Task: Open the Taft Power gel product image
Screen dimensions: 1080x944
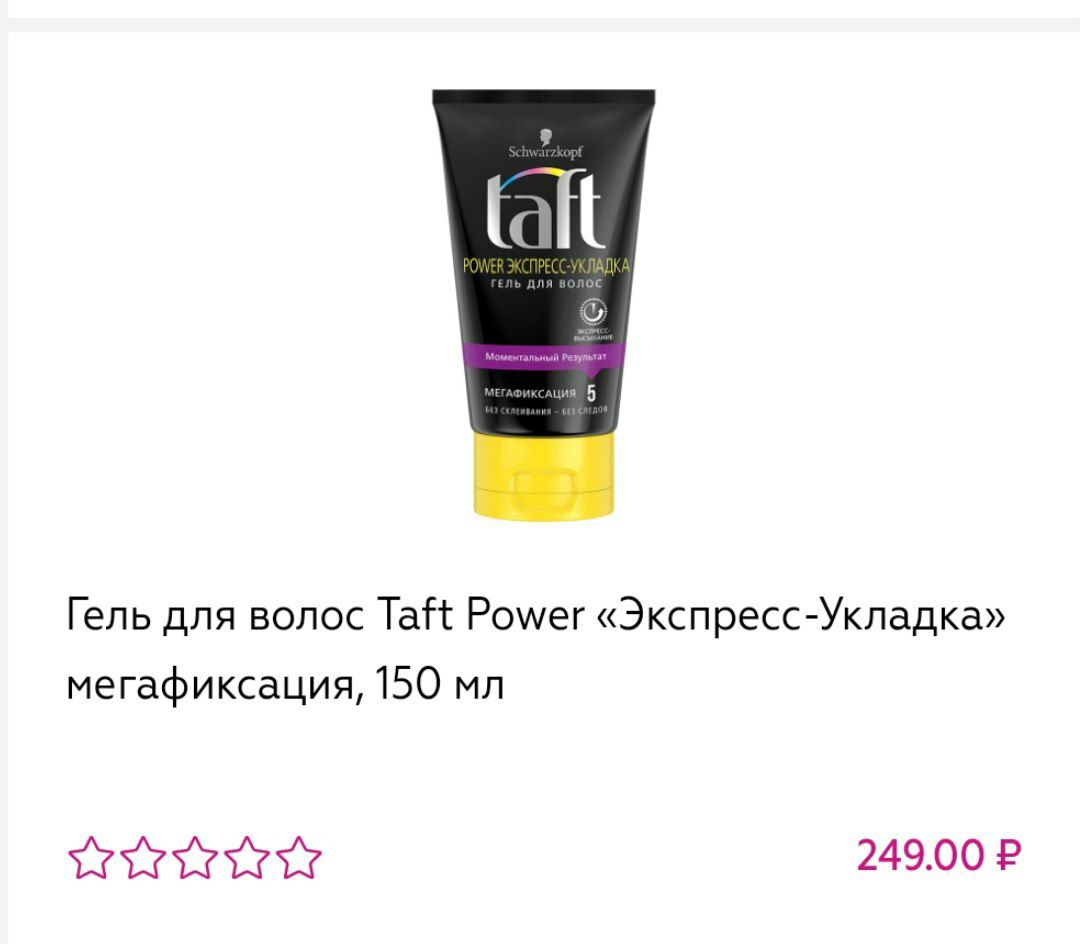Action: (x=543, y=305)
